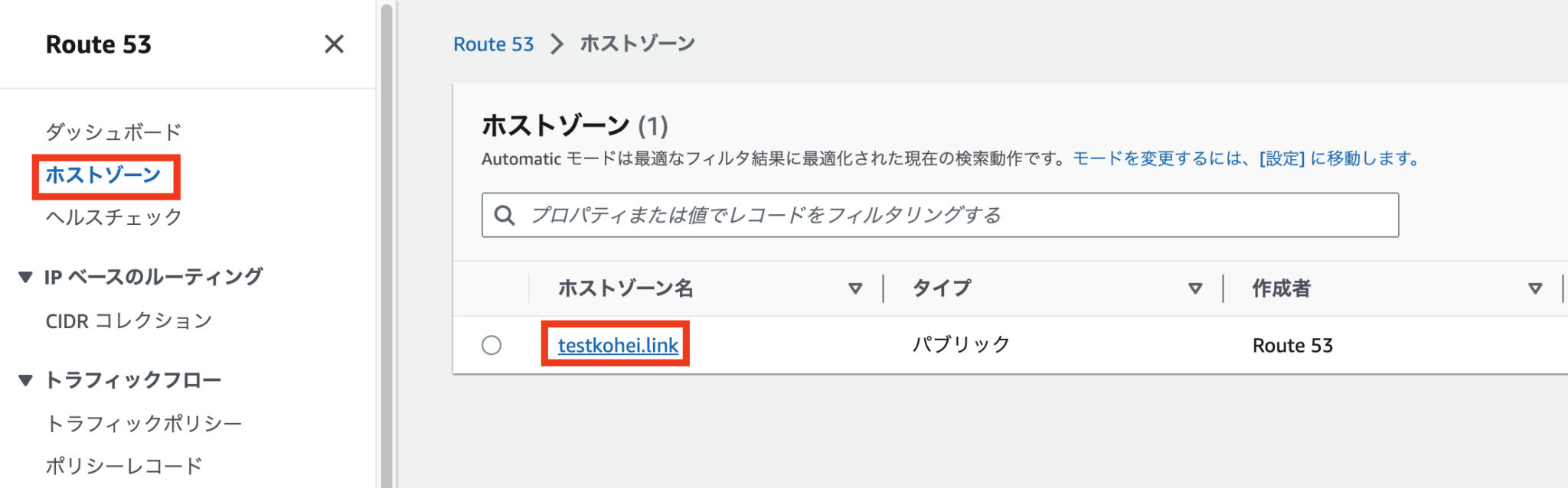Open CIDR コレクション under IP ベースのルーティング
This screenshot has height=488, width=1568.
pos(129,320)
